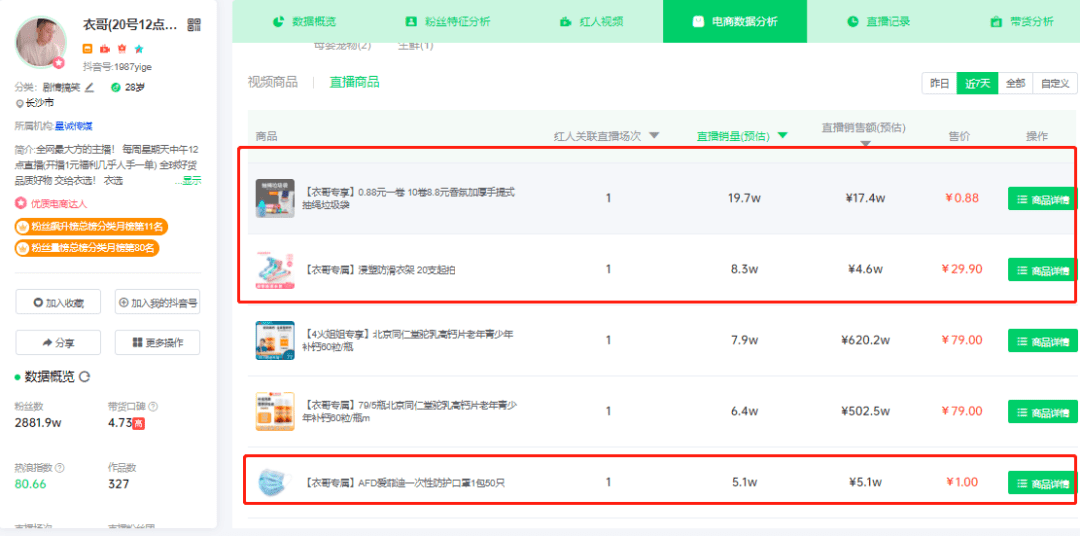Click the 浸塑防滑衣架 20支起拍 product title
This screenshot has width=1080, height=536.
tap(379, 269)
